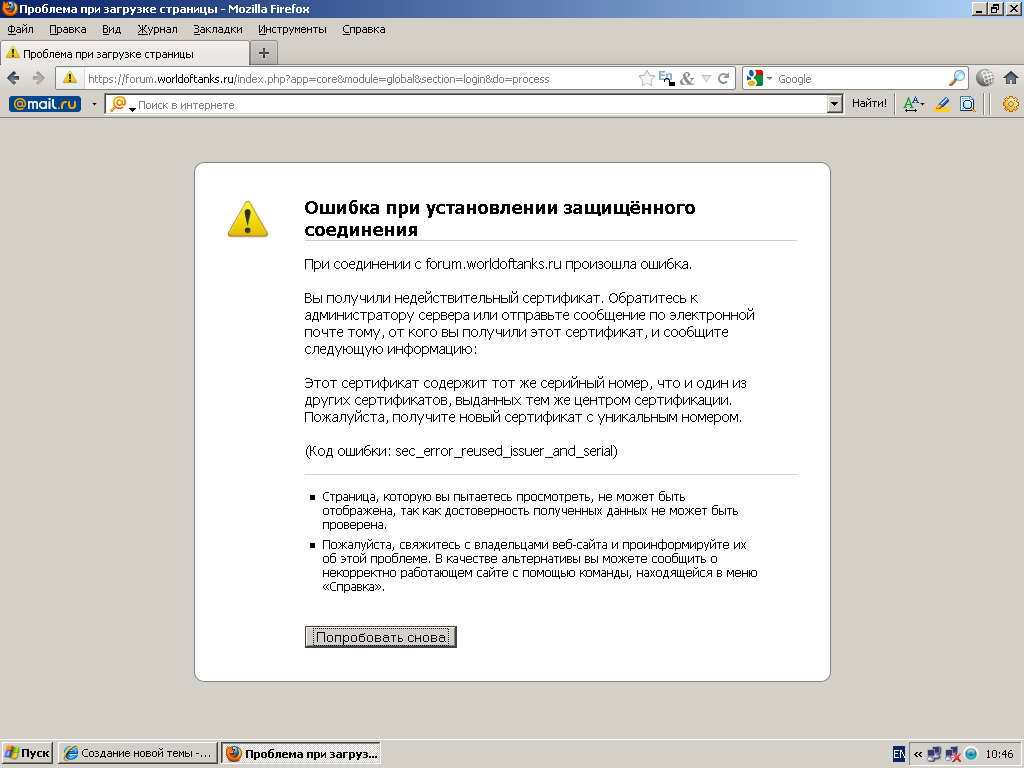Expand the Mail.ru search field dropdown
This screenshot has height=768, width=1024.
(x=834, y=104)
